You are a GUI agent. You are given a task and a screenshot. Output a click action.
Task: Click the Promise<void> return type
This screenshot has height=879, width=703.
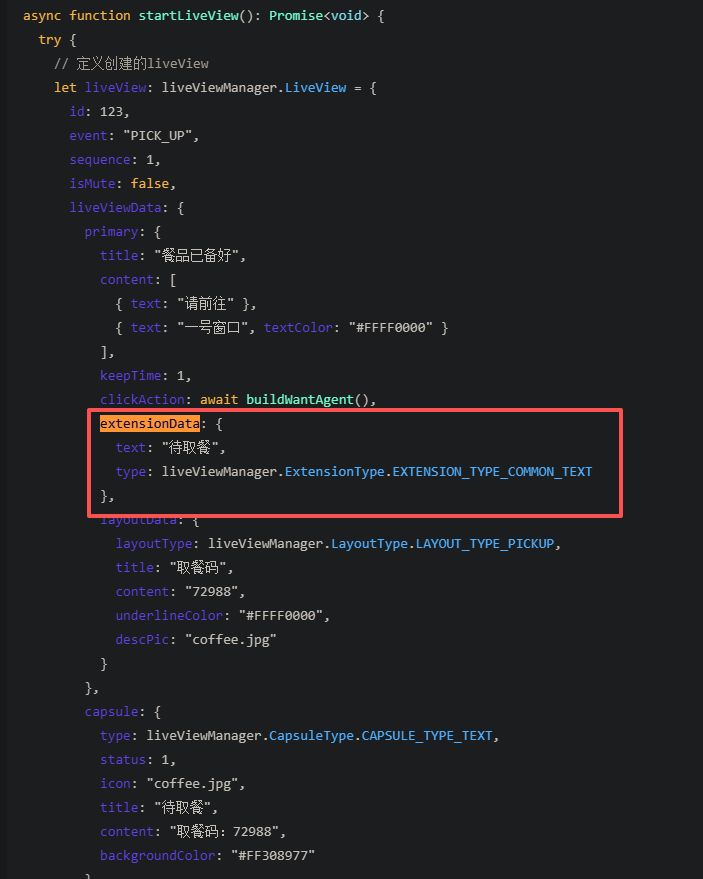pos(319,16)
